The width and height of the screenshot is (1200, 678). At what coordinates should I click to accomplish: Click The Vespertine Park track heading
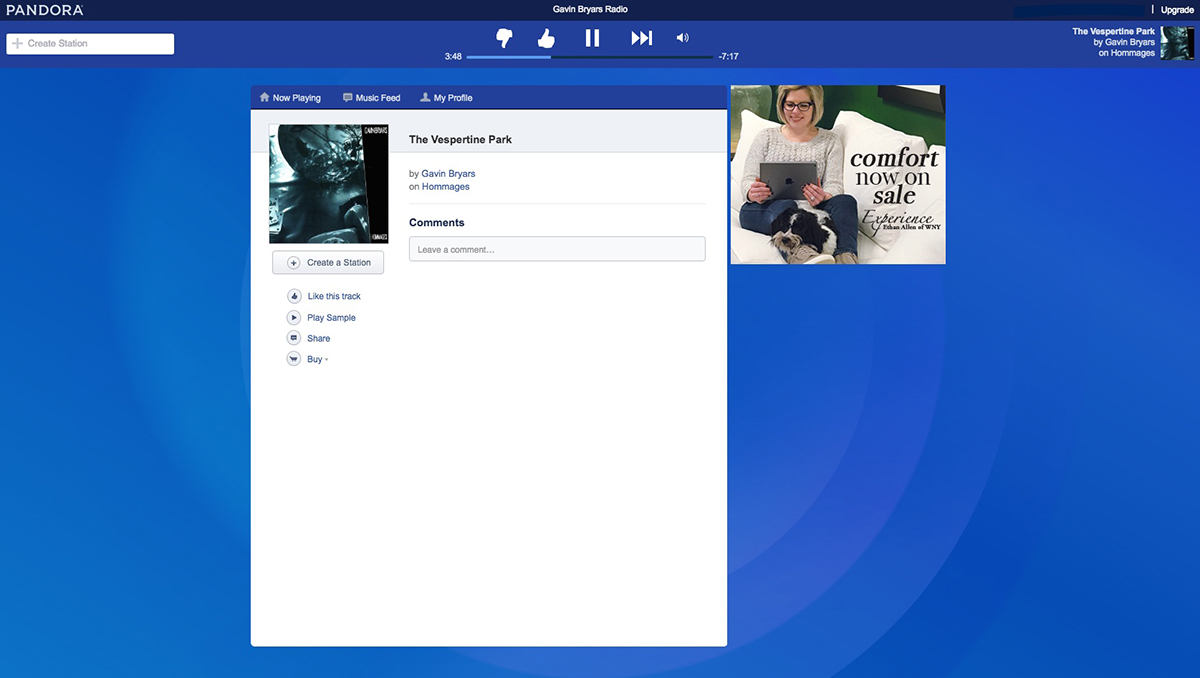point(460,140)
